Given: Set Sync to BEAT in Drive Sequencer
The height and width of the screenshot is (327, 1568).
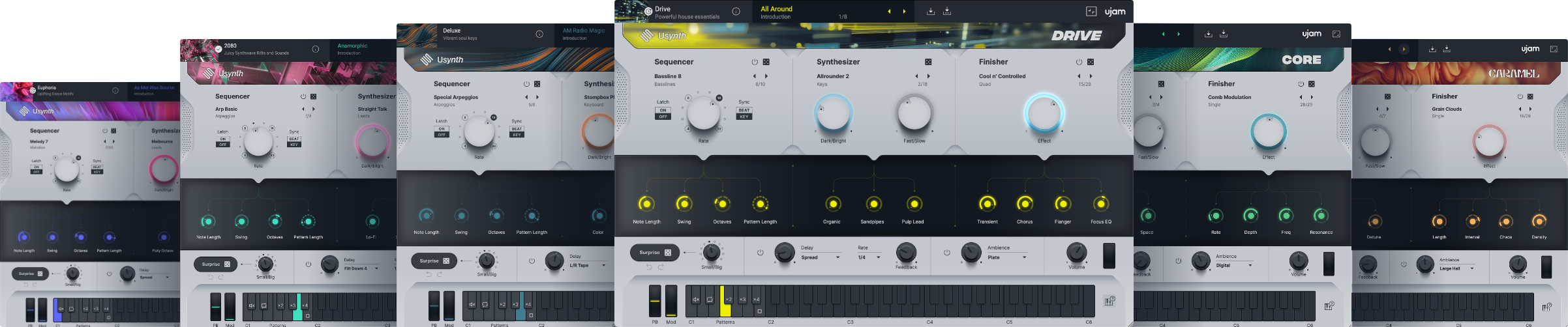Looking at the screenshot, I should pyautogui.click(x=744, y=110).
